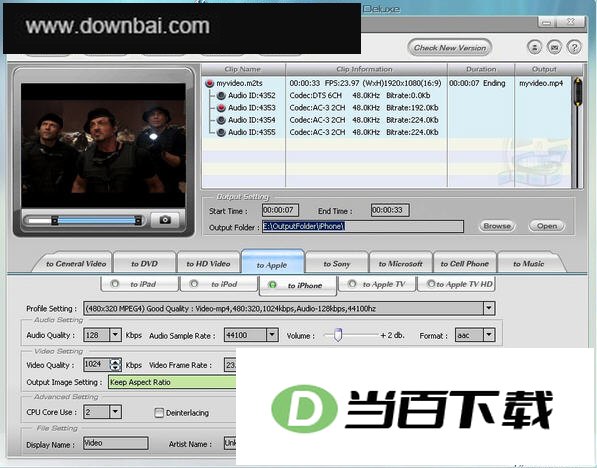Choose the to iPhone radio option
The height and width of the screenshot is (468, 597).
(273, 285)
